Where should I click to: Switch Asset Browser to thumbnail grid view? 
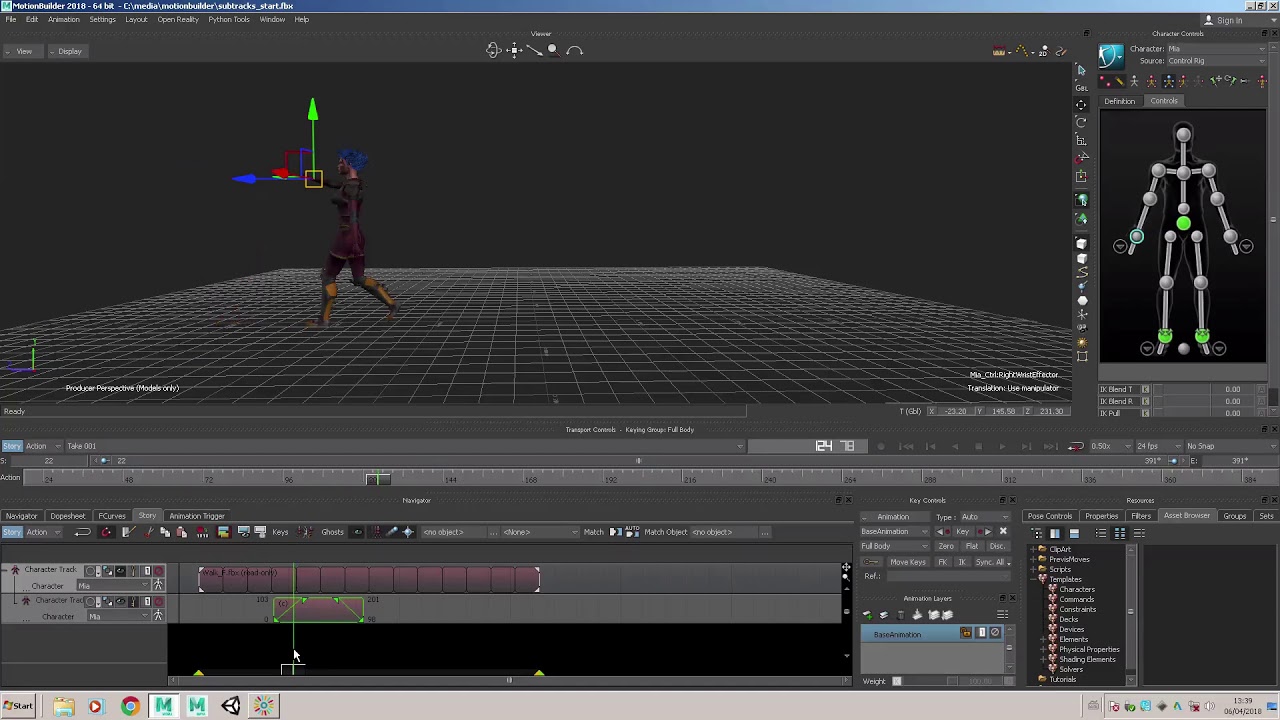(1120, 533)
